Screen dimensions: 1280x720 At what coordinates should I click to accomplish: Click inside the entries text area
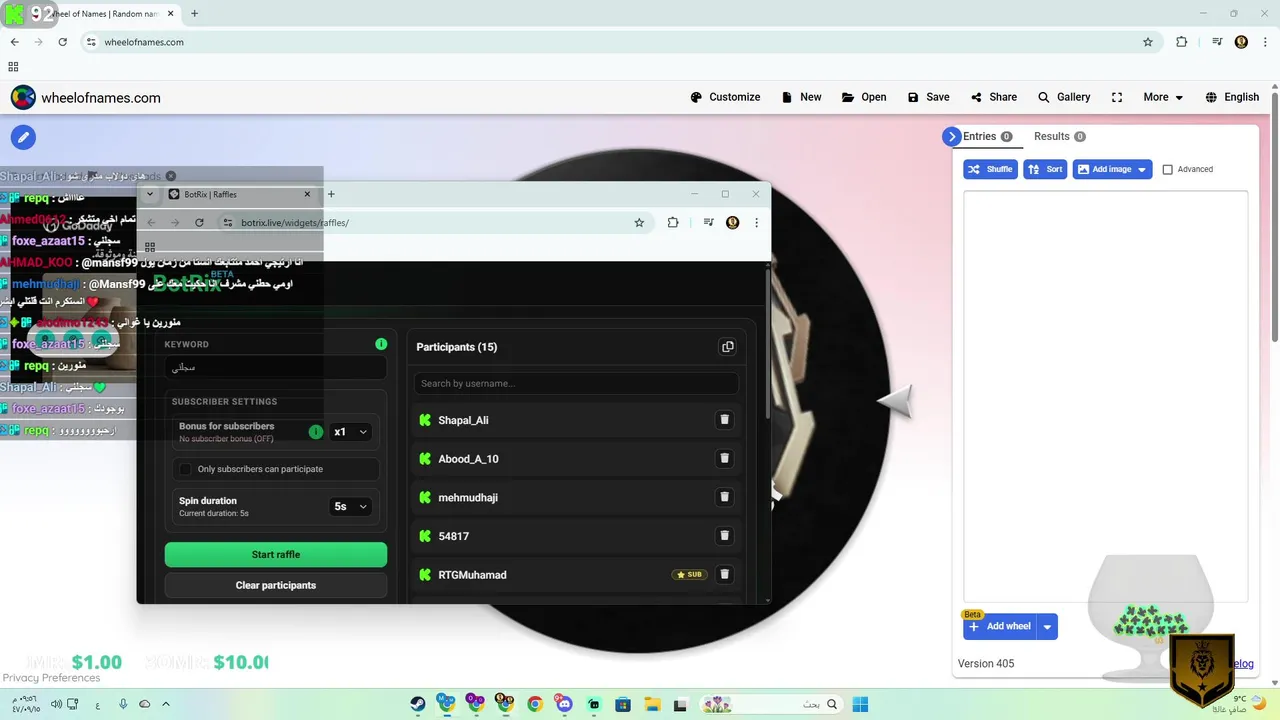(1105, 396)
